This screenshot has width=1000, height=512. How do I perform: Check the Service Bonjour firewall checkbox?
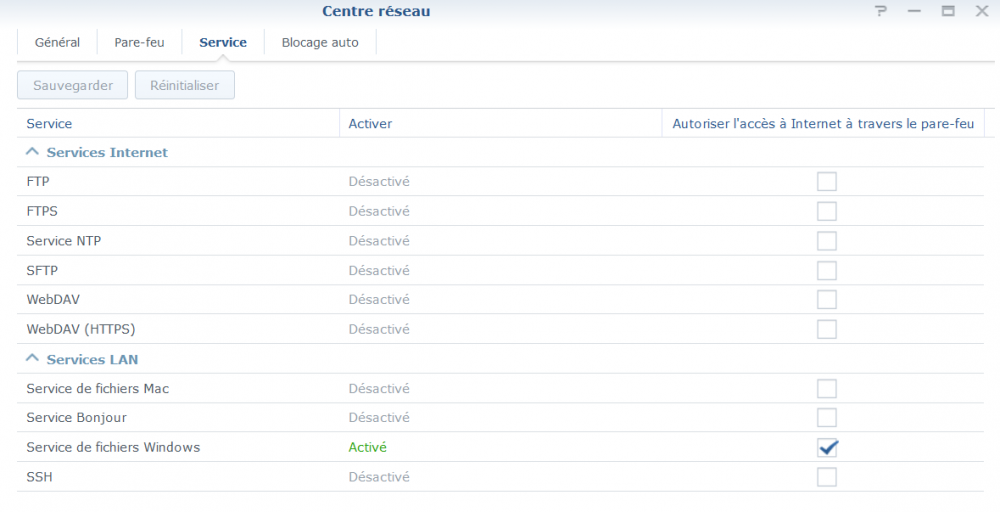(827, 418)
